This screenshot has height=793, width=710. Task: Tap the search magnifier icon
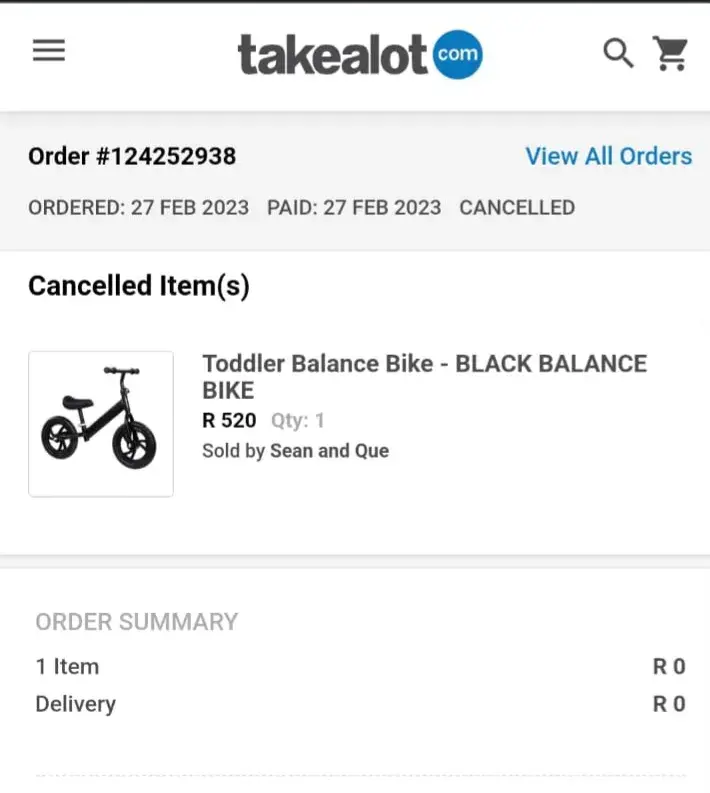pos(618,53)
